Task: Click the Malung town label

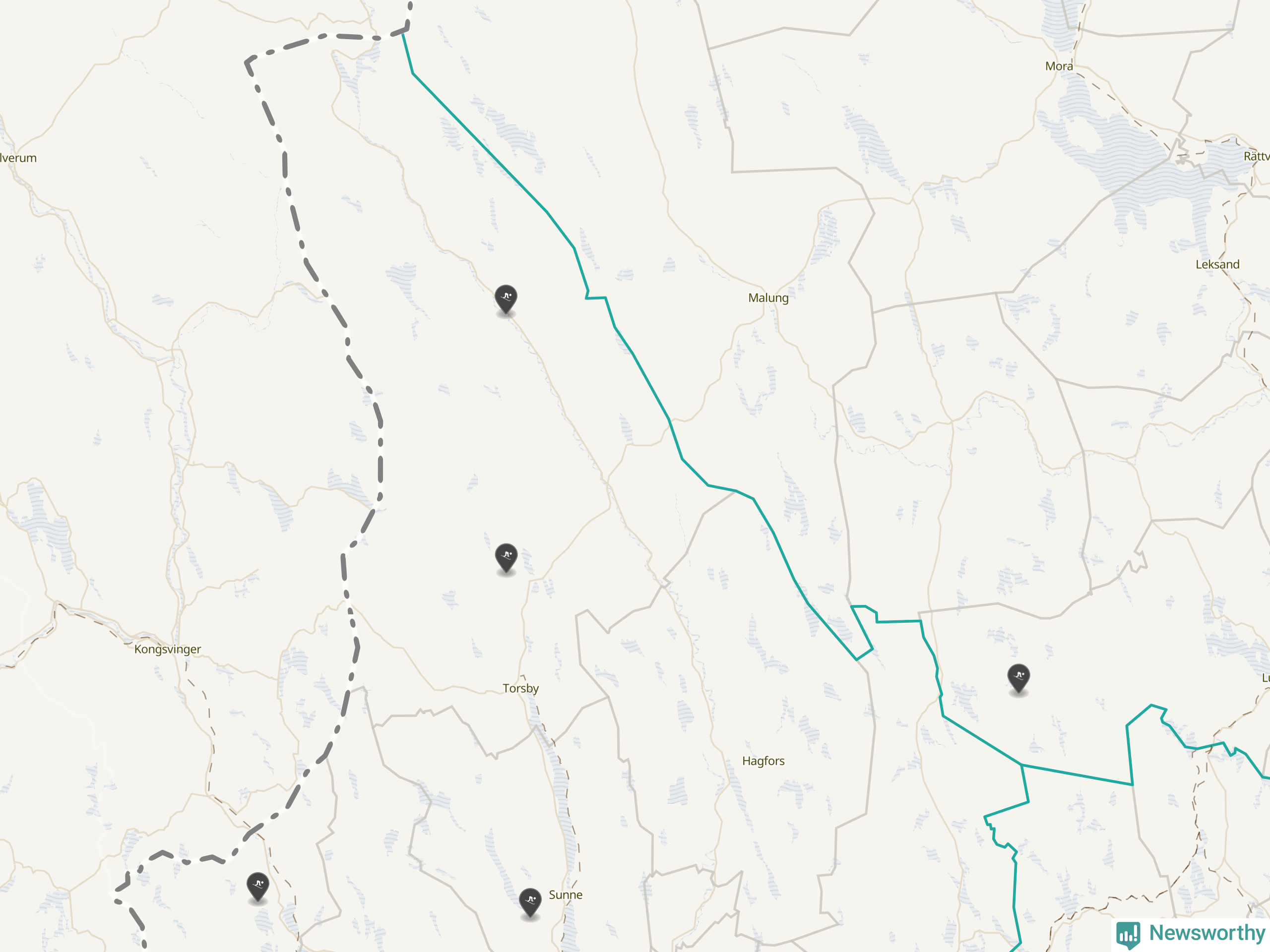Action: [768, 298]
